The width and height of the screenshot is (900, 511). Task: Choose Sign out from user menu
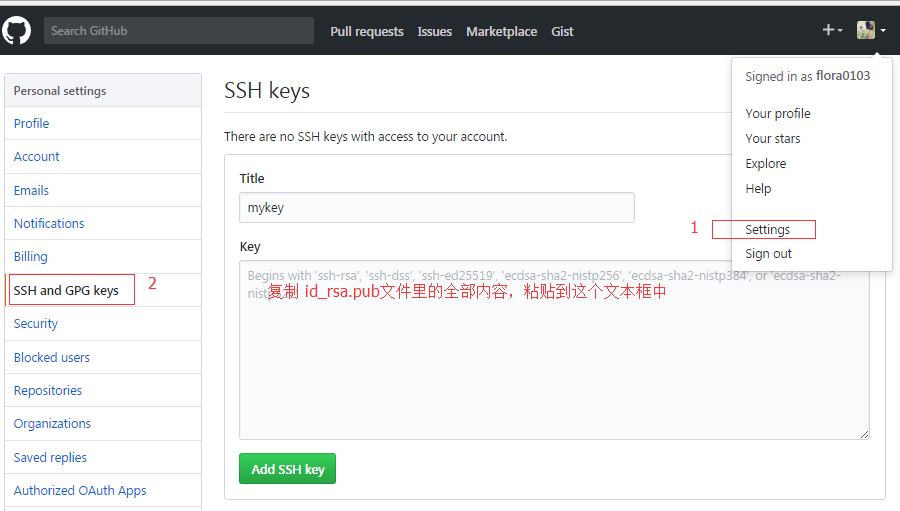point(768,254)
